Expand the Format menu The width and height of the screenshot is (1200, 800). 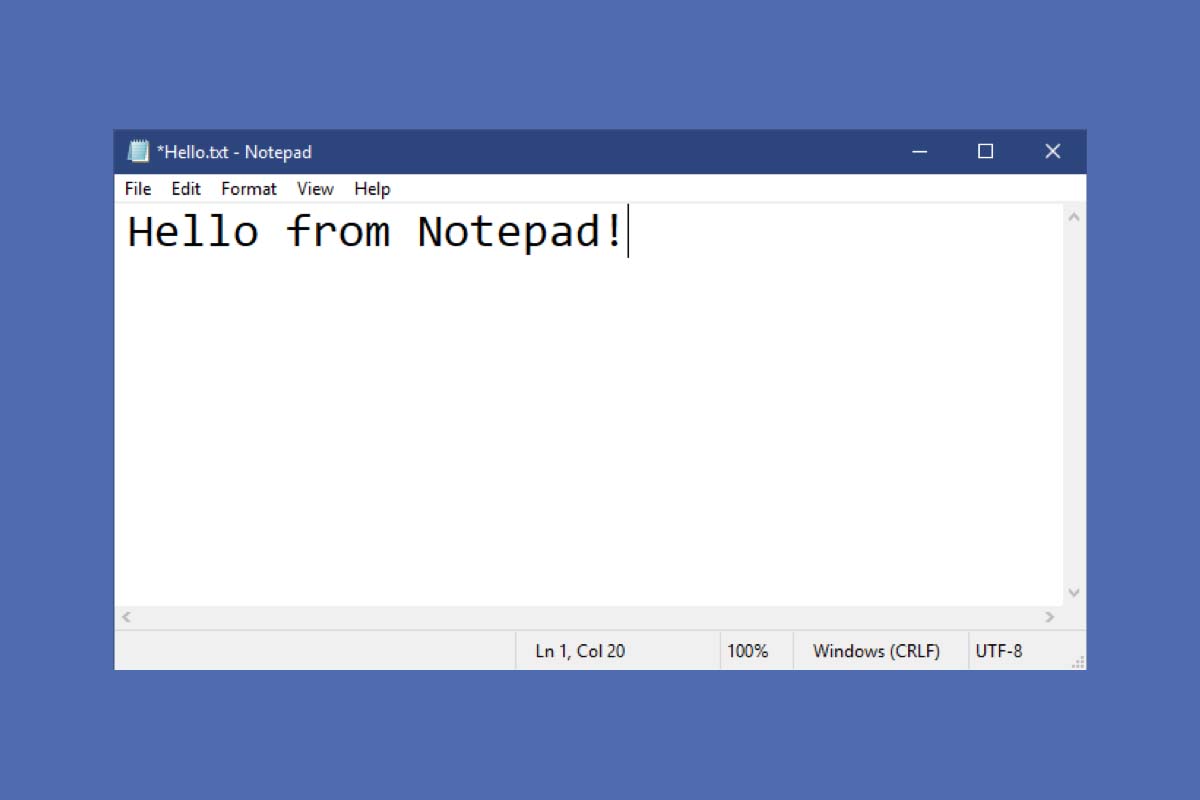coord(249,189)
